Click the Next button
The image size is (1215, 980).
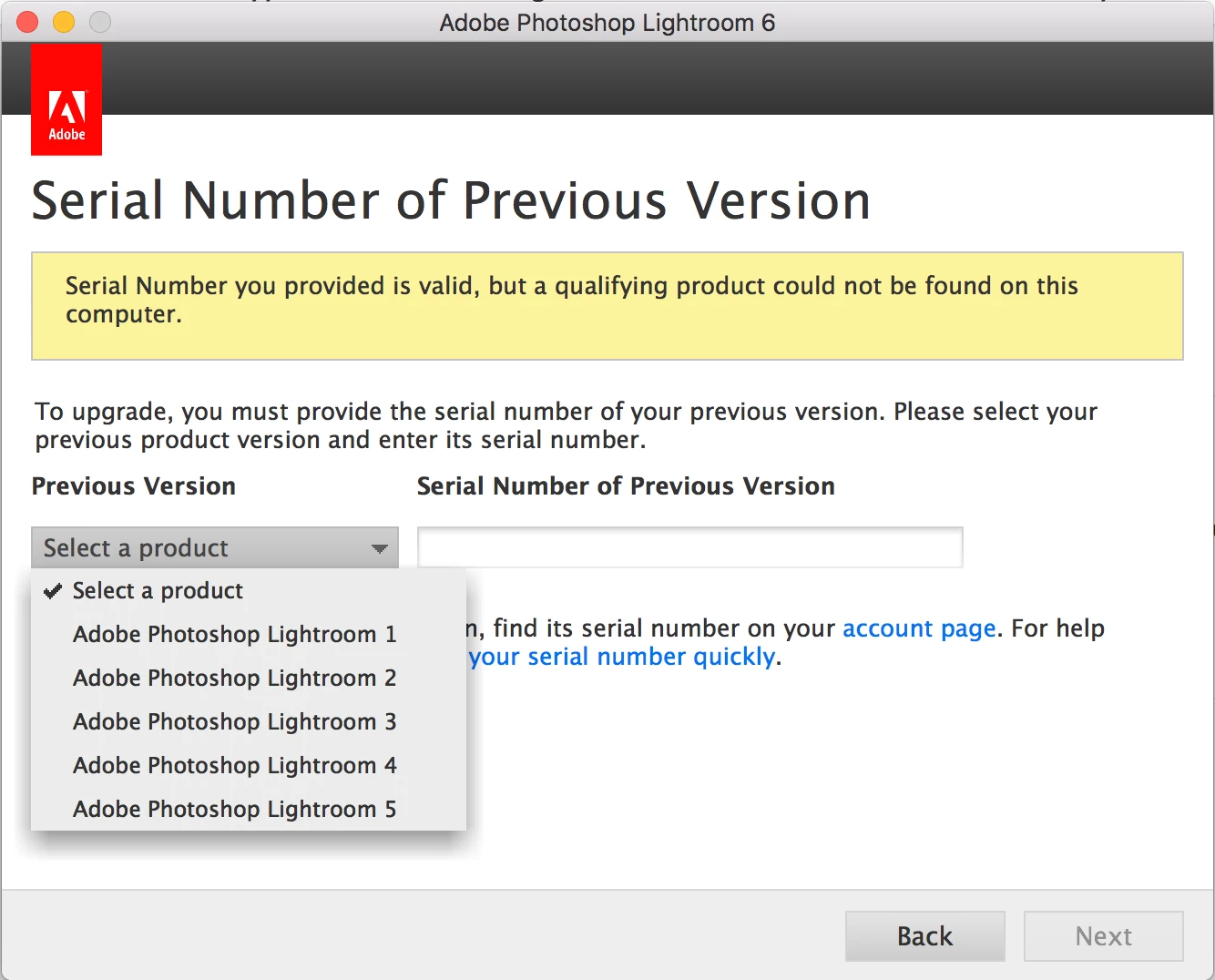click(x=1103, y=936)
